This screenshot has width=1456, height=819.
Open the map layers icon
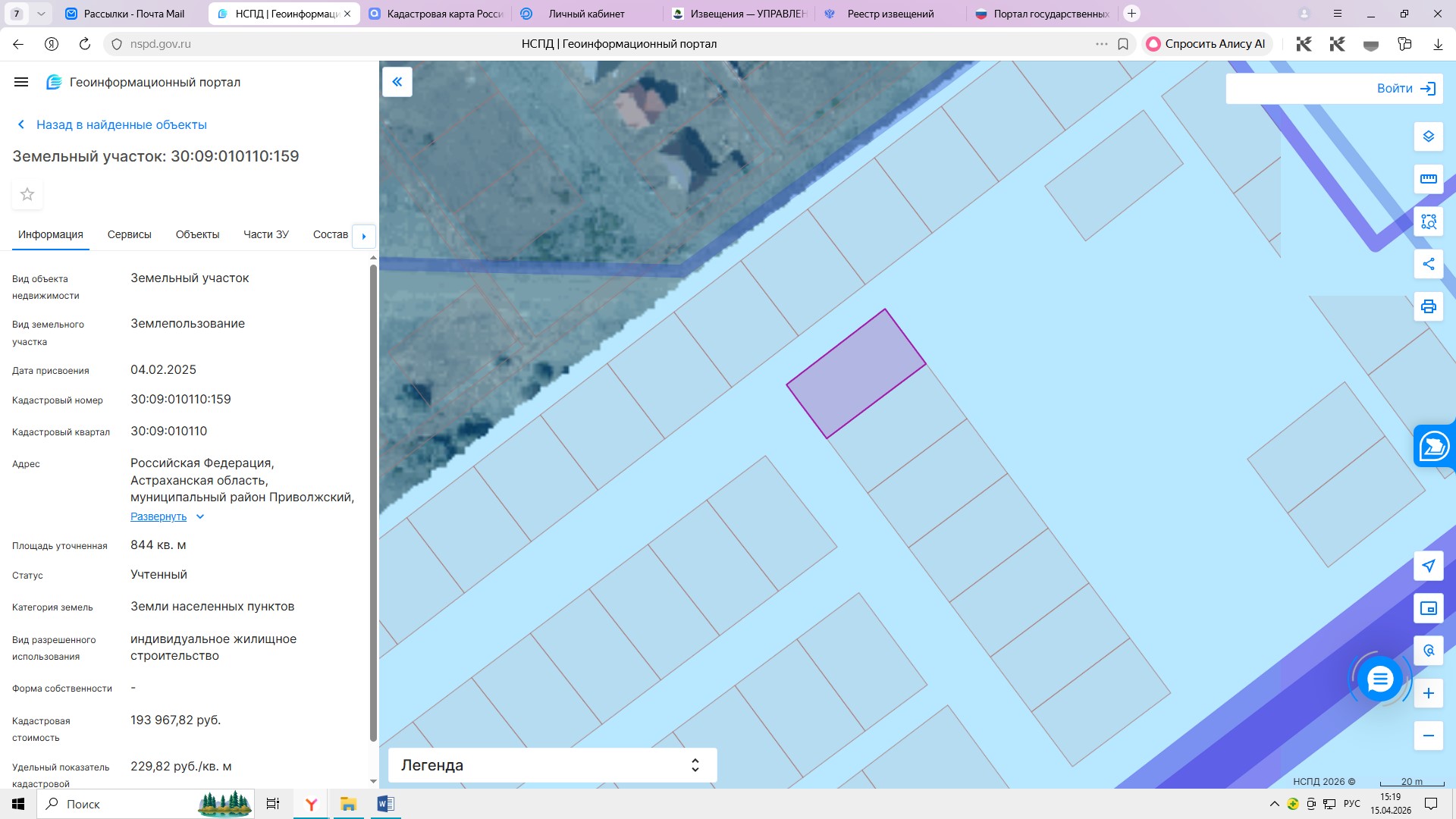tap(1428, 136)
